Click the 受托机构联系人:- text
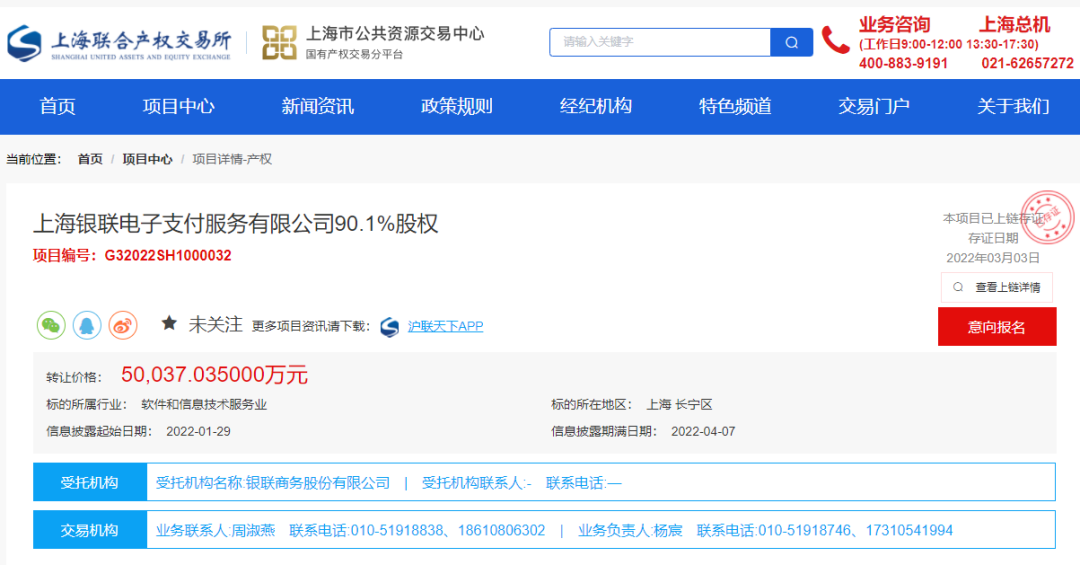Screen dimensions: 1080x565 tap(476, 483)
